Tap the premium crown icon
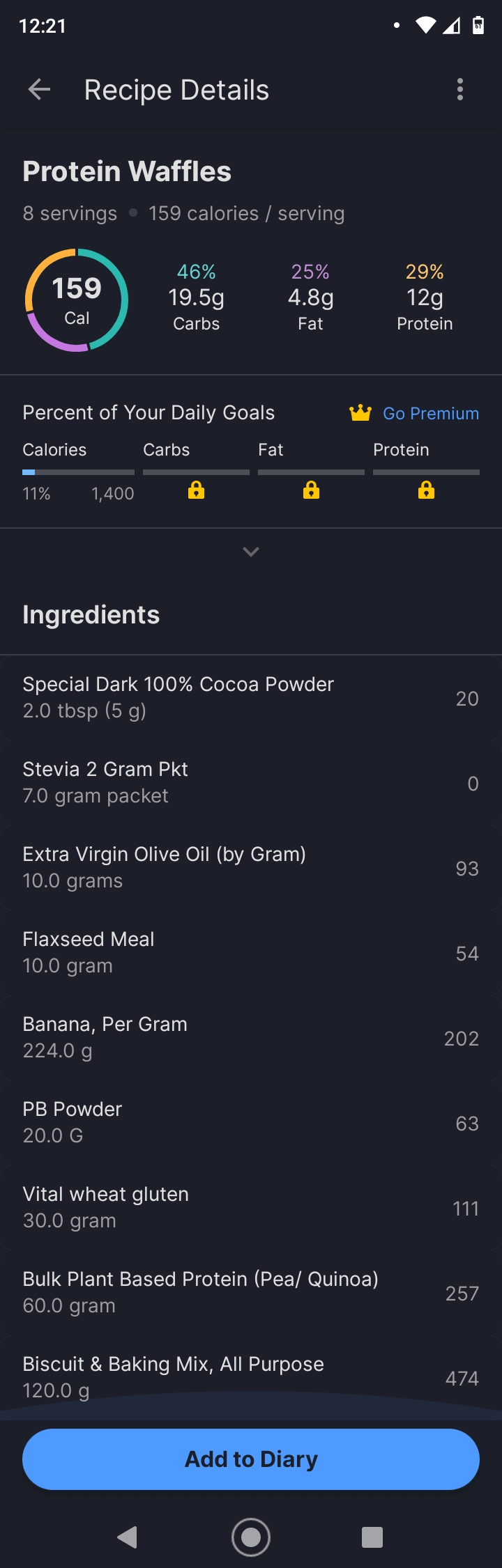Screen dimensions: 502x1568 point(360,413)
